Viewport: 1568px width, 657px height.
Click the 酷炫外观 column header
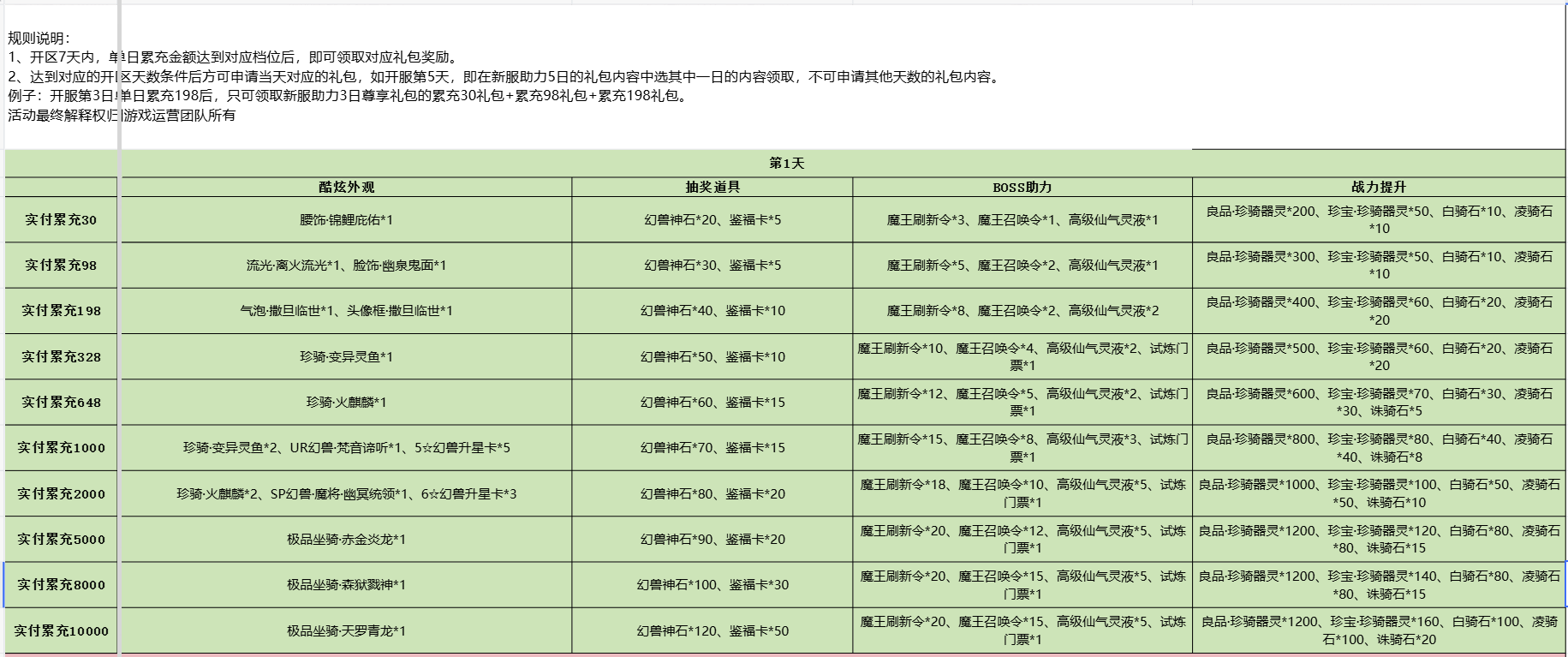click(x=346, y=187)
